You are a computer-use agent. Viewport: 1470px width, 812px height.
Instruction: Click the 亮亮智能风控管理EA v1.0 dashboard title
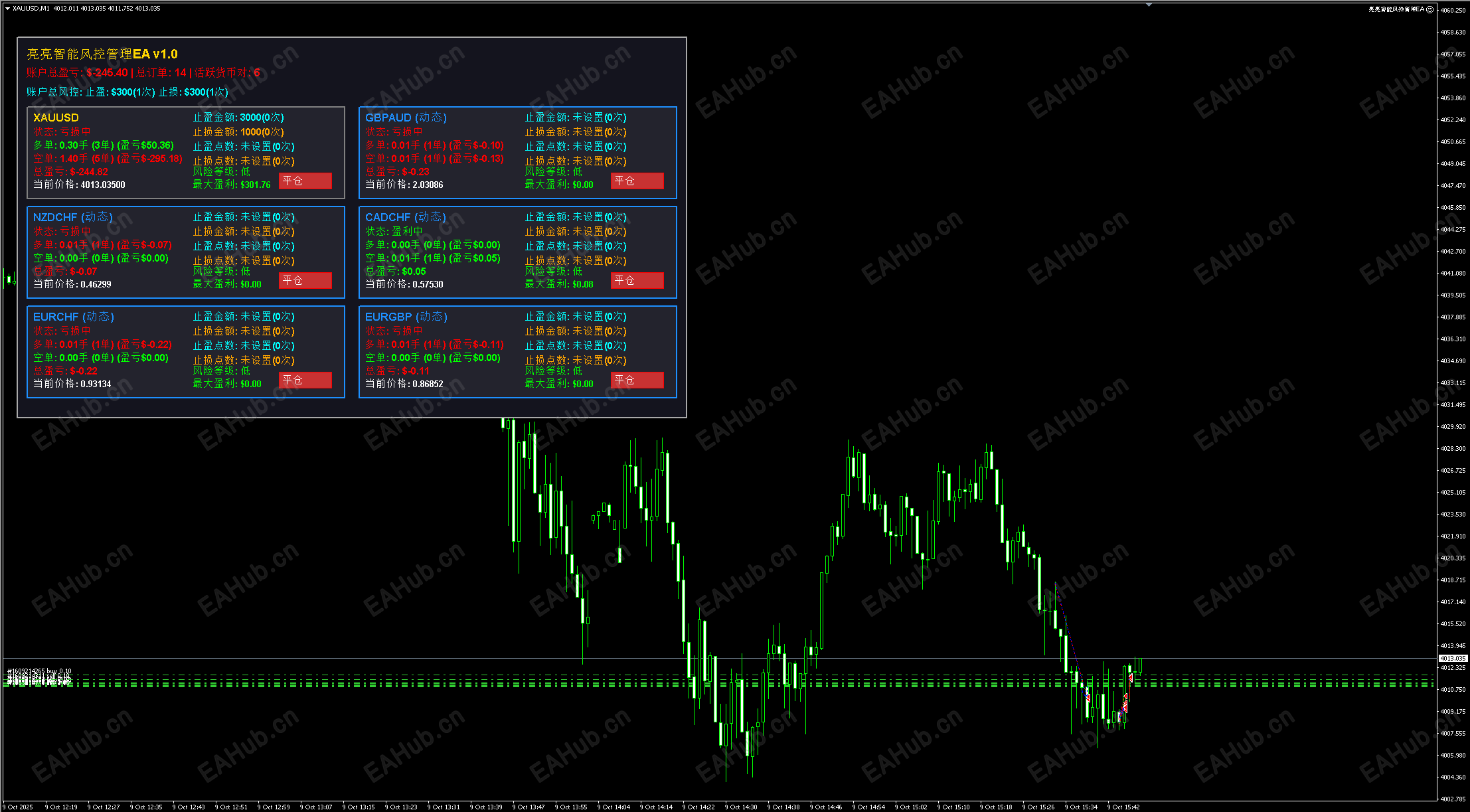coord(102,54)
